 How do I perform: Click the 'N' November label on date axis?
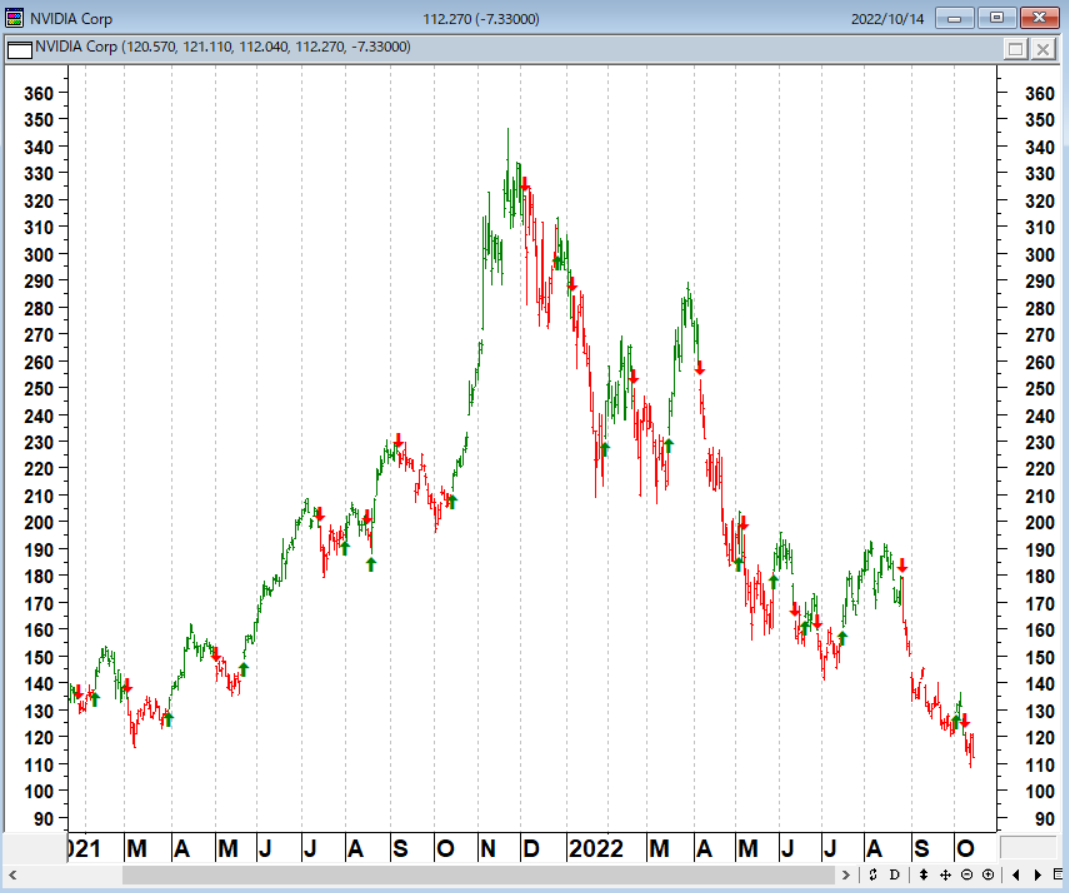click(x=487, y=849)
